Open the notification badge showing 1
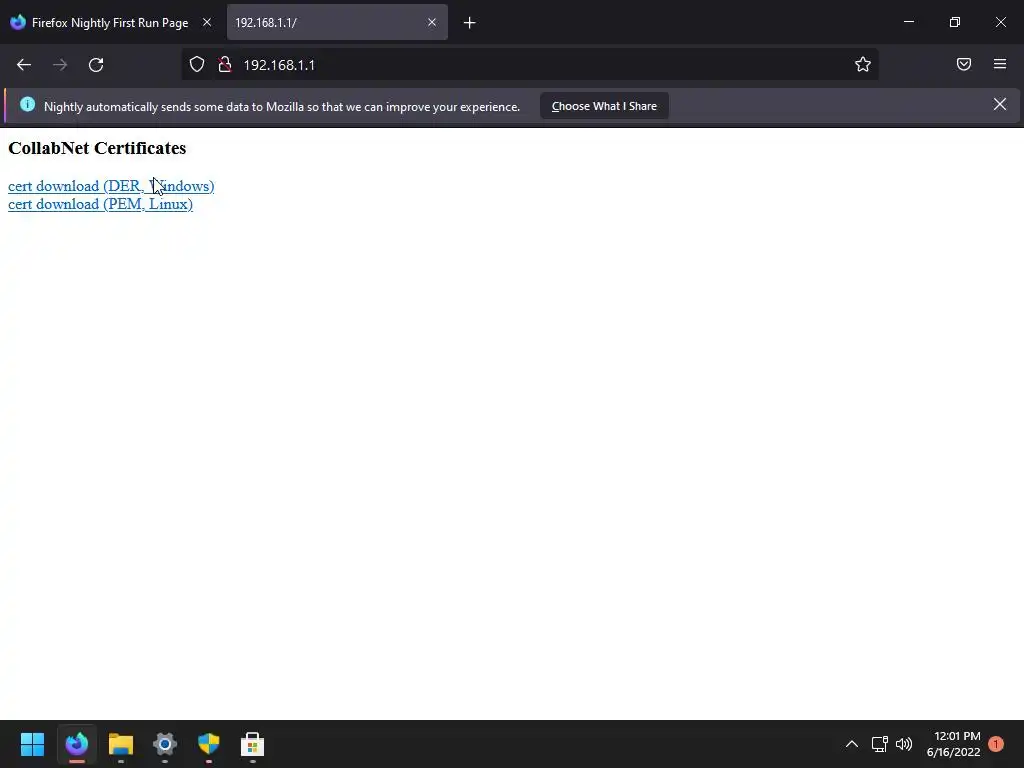The width and height of the screenshot is (1024, 768). click(996, 744)
